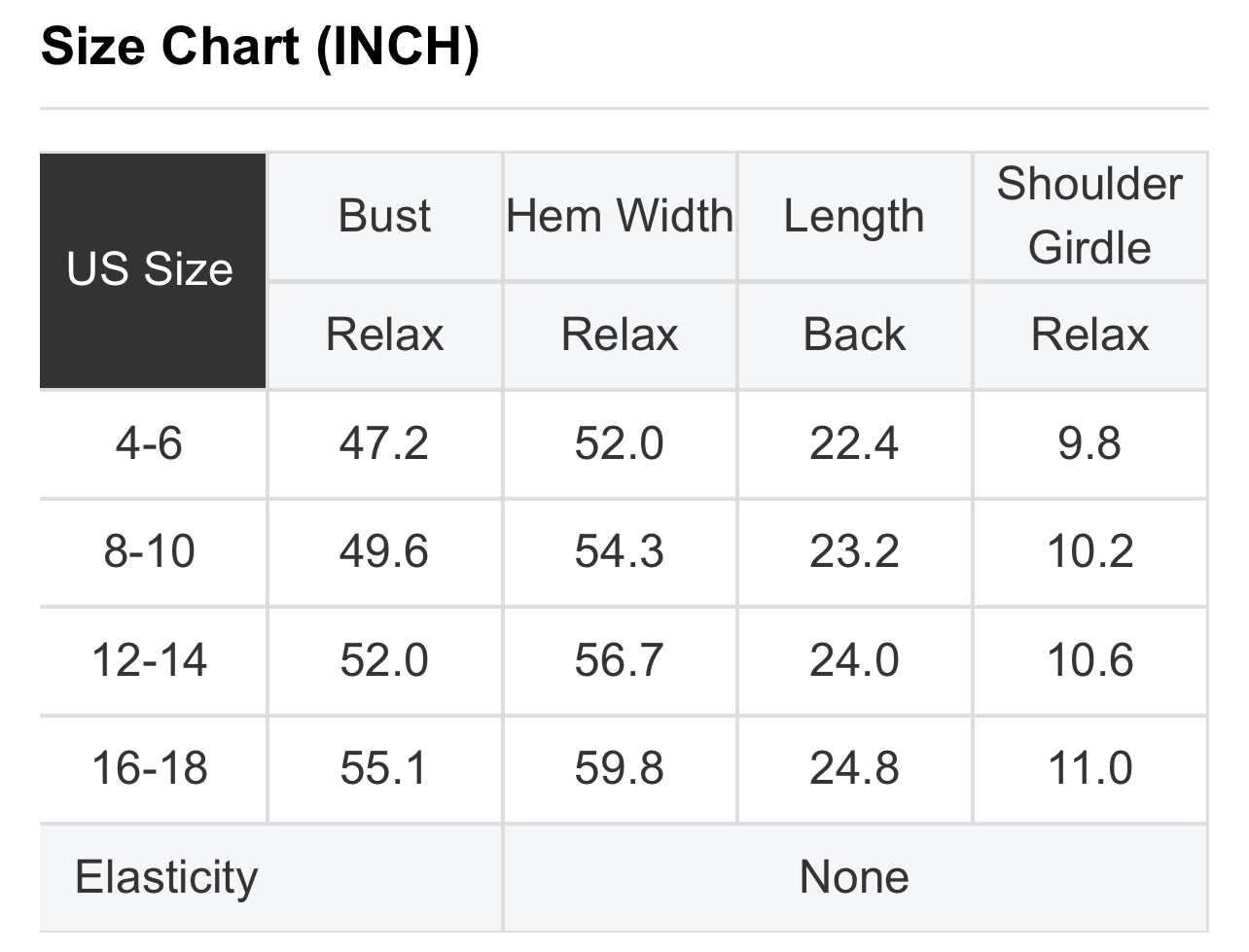Click shoulder girdle value 9.8
Screen dimensions: 1249x952
coord(1089,443)
